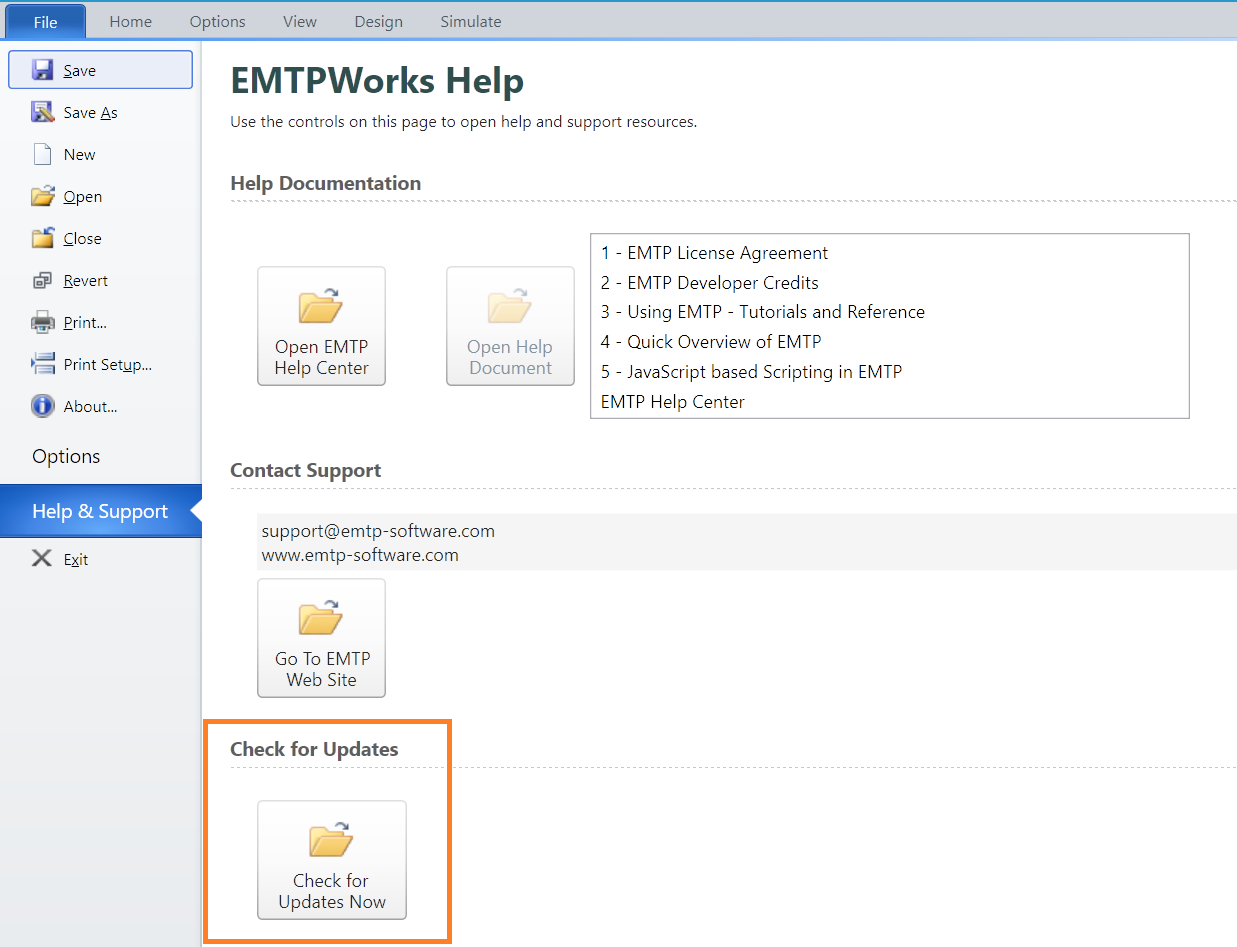Open the Simulate ribbon tab

click(x=470, y=21)
